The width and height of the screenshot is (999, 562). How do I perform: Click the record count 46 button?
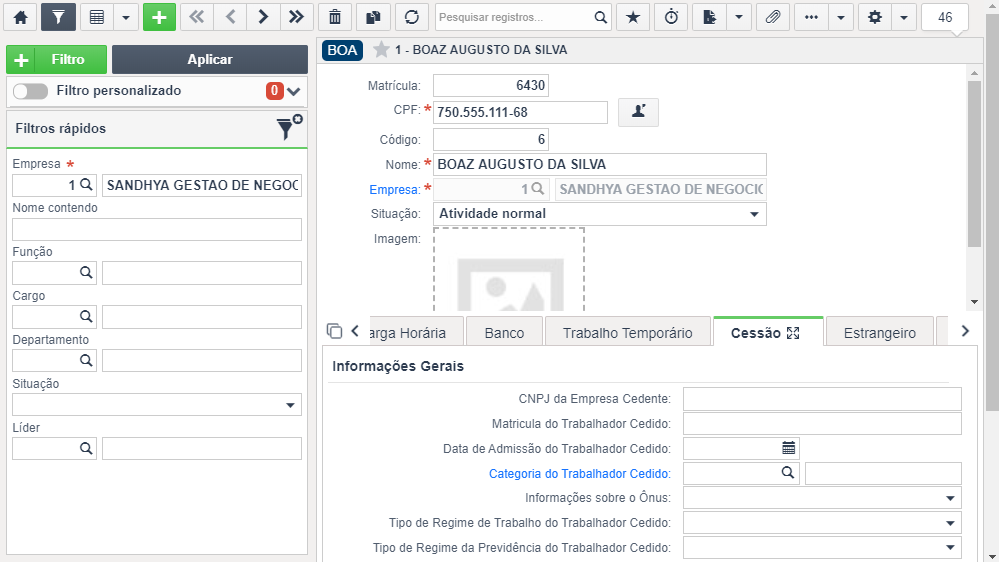(945, 17)
